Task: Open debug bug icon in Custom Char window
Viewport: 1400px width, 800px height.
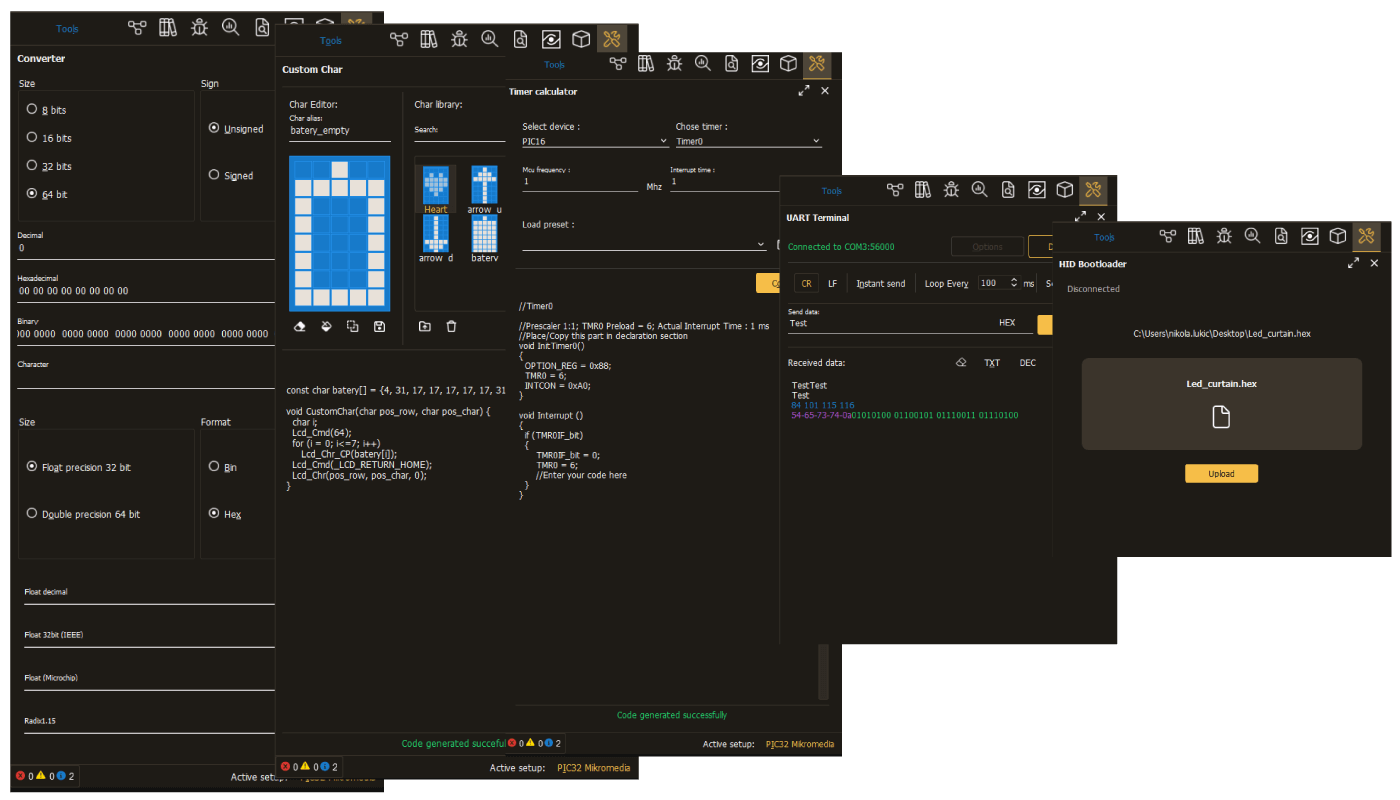Action: (459, 40)
